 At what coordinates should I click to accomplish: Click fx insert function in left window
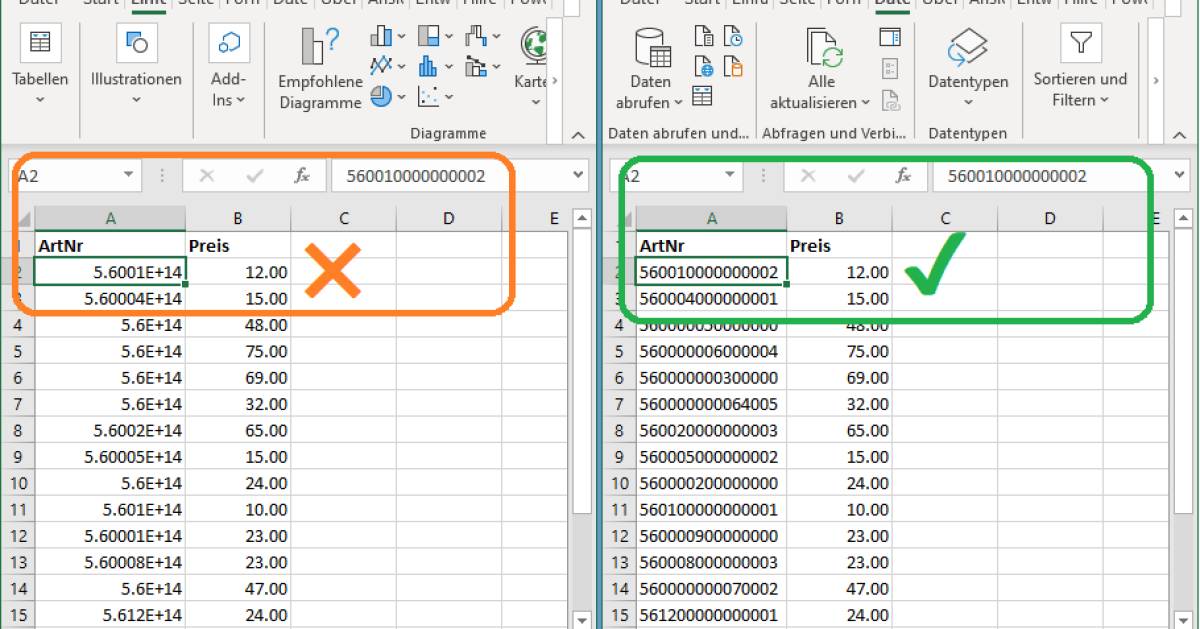tap(302, 176)
